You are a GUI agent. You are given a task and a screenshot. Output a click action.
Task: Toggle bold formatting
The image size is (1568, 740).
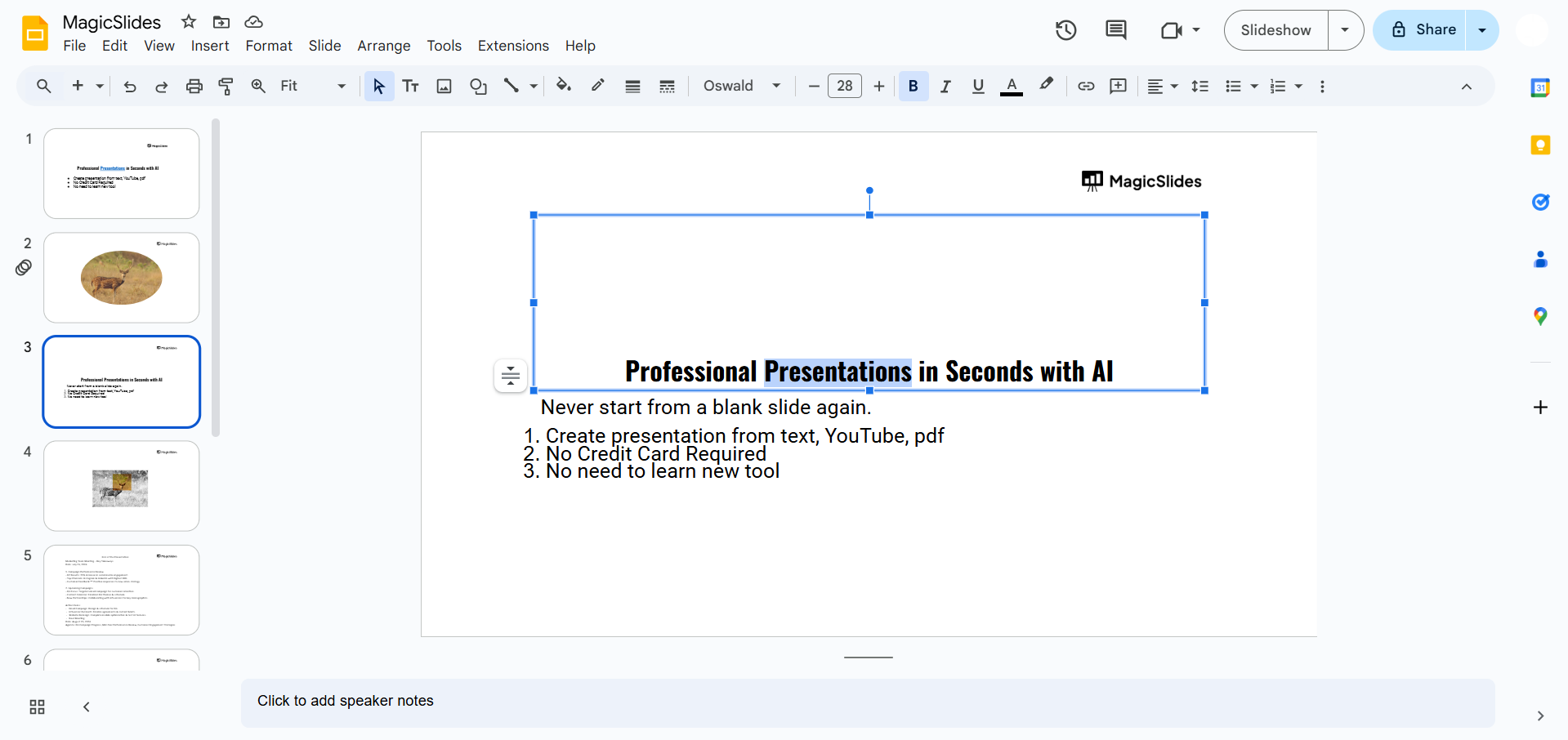tap(914, 86)
